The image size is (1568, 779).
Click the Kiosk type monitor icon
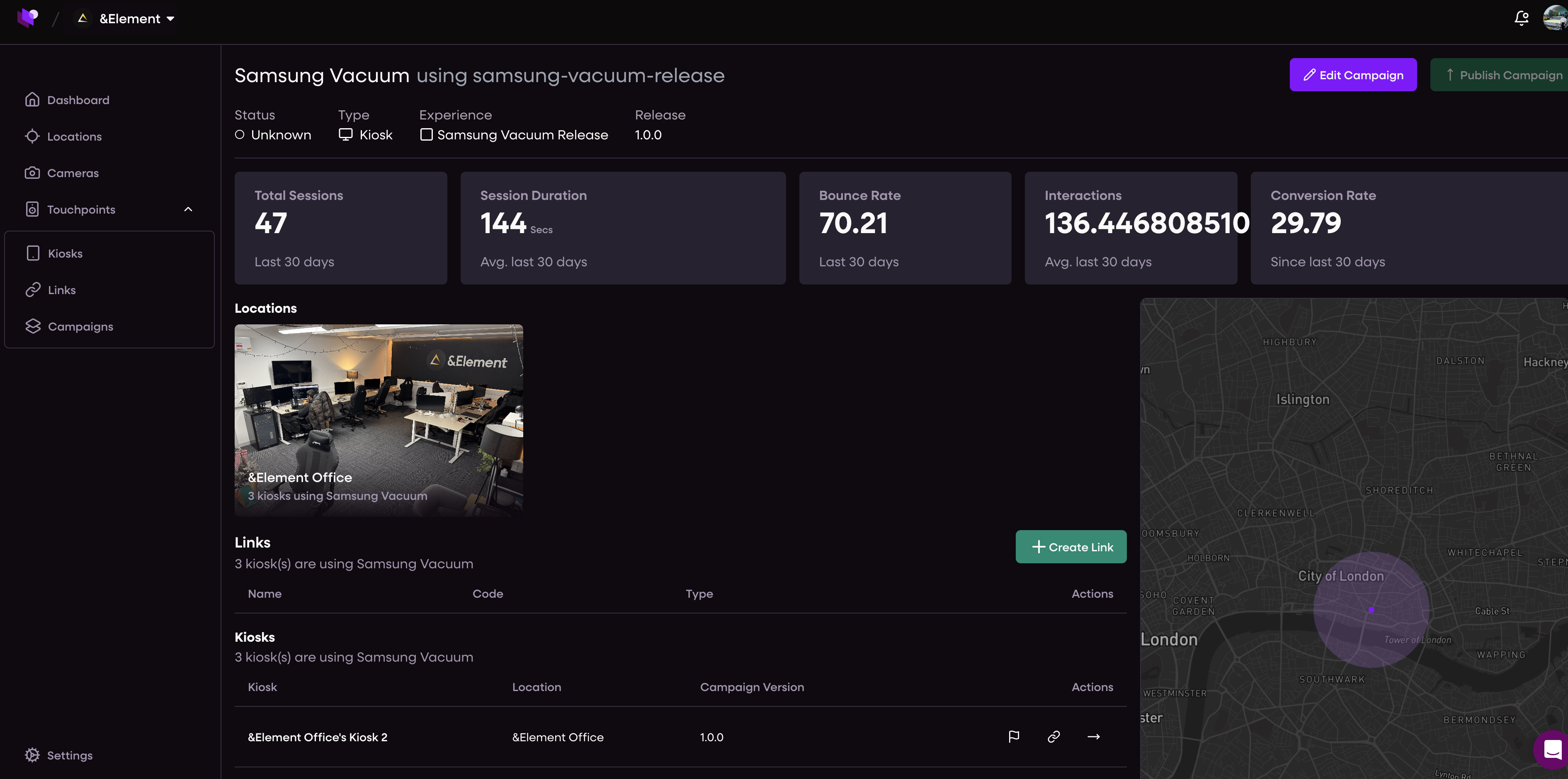(x=346, y=135)
